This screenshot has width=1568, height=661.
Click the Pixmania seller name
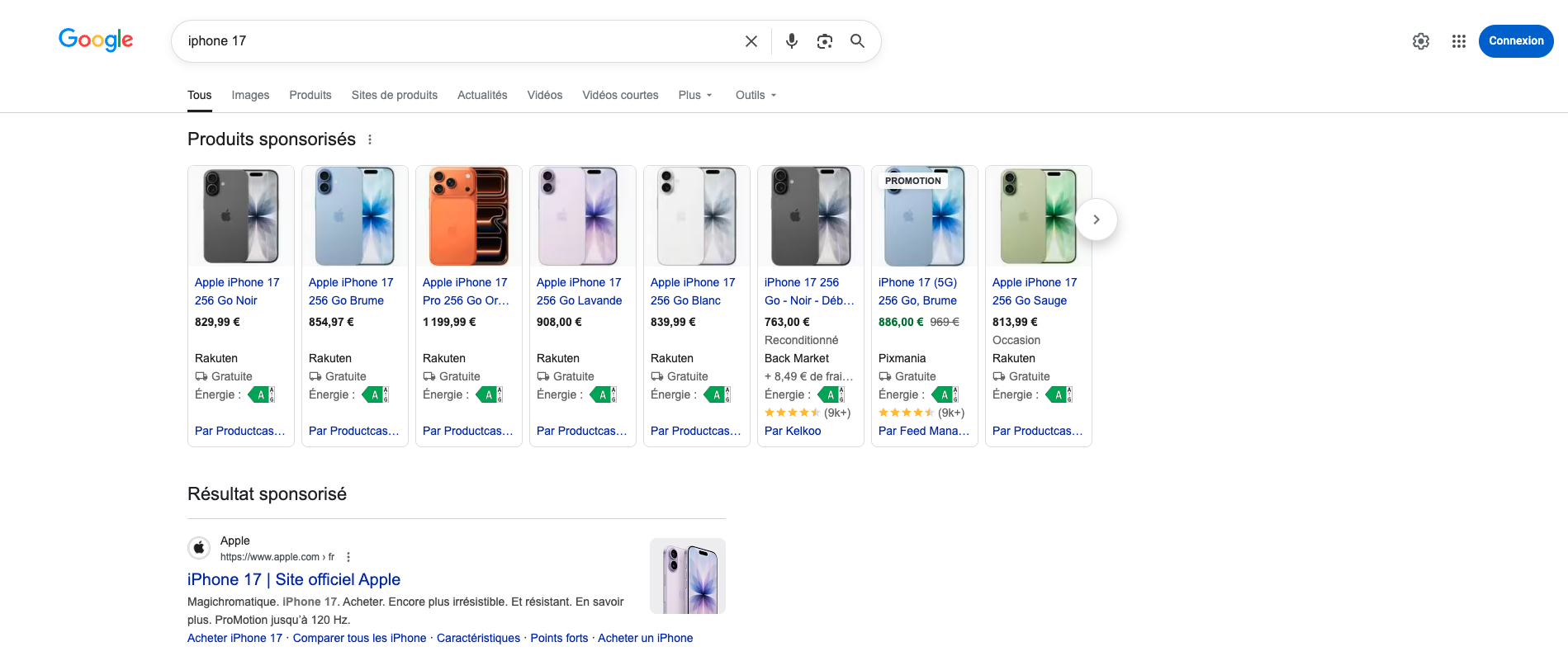pos(902,358)
